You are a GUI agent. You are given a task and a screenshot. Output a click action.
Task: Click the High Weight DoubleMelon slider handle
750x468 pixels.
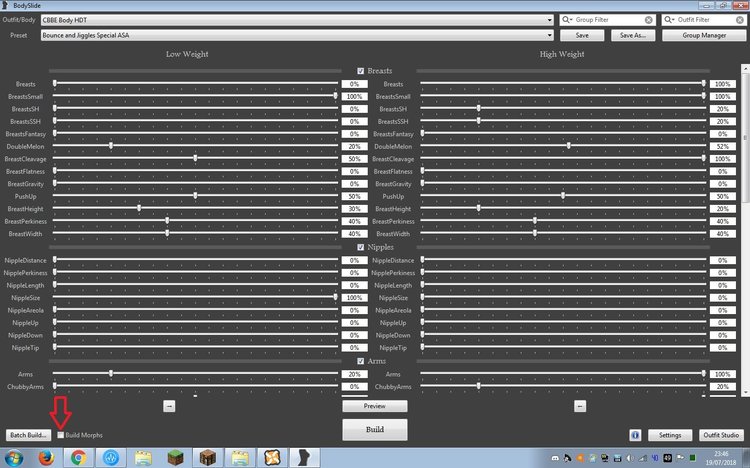pyautogui.click(x=569, y=145)
